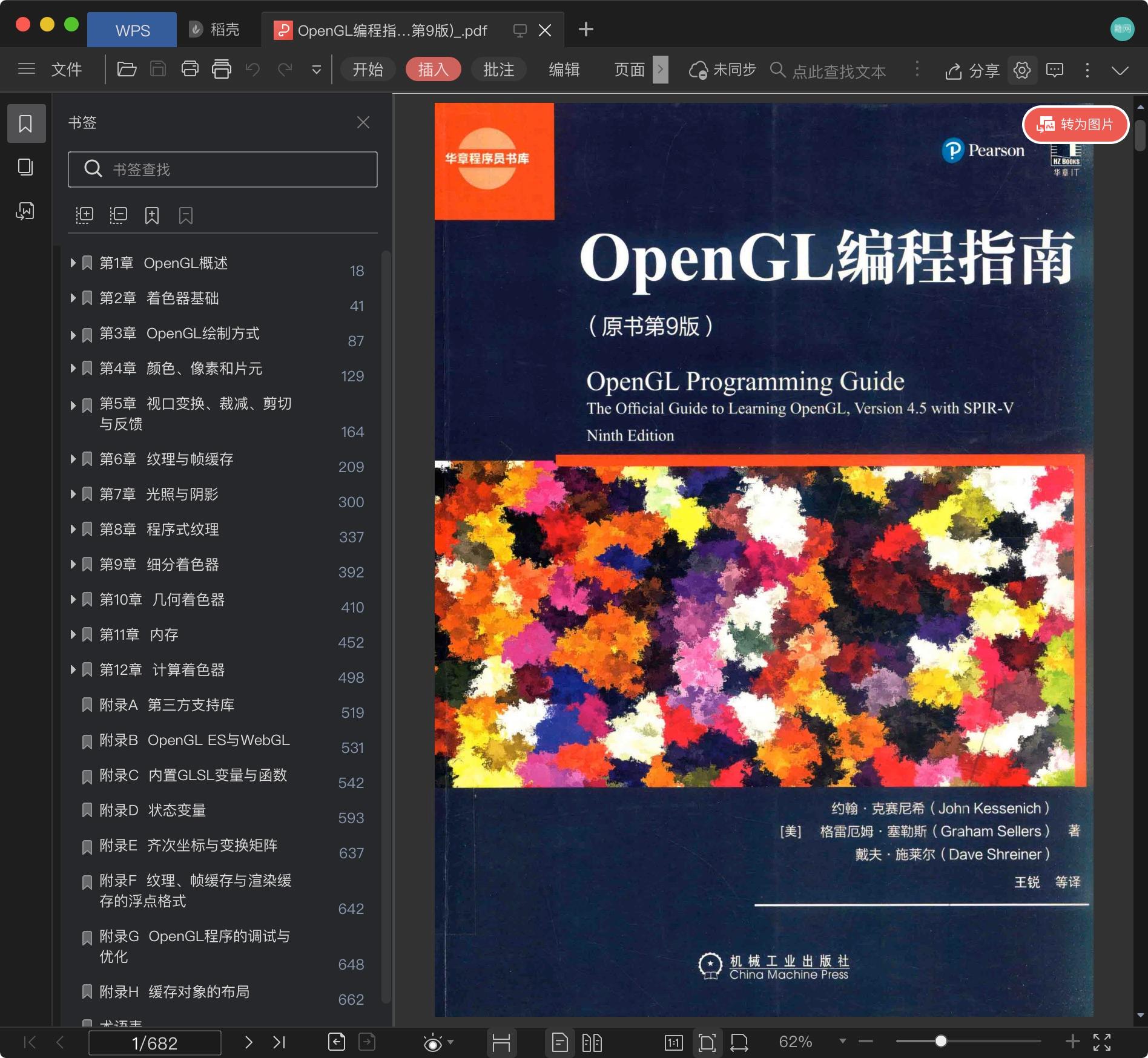Open the zoom percentage dropdown arrow
This screenshot has width=1148, height=1058.
tap(842, 1041)
